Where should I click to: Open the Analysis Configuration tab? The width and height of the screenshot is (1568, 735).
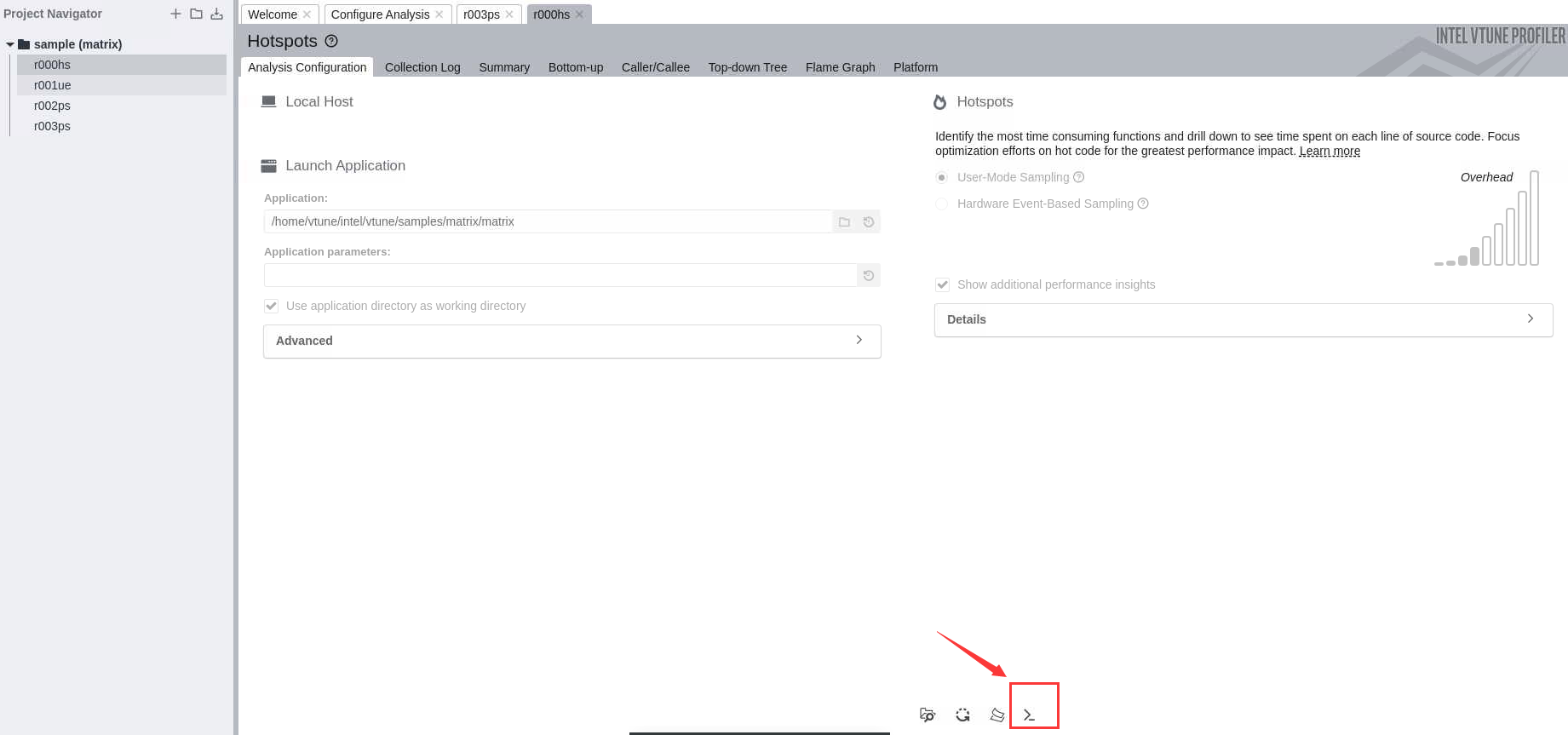307,67
